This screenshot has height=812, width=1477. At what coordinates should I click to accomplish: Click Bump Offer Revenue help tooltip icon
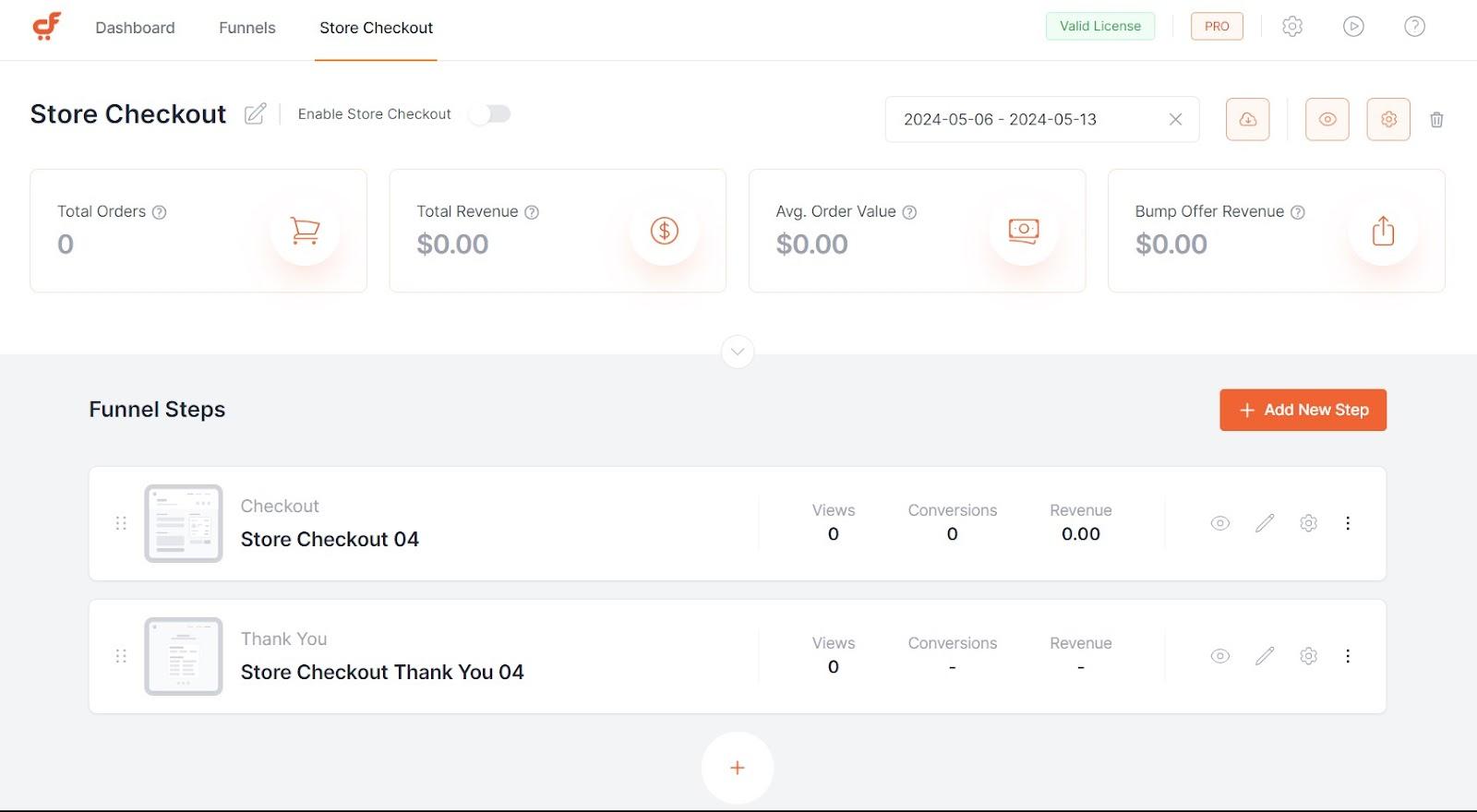[x=1298, y=212]
